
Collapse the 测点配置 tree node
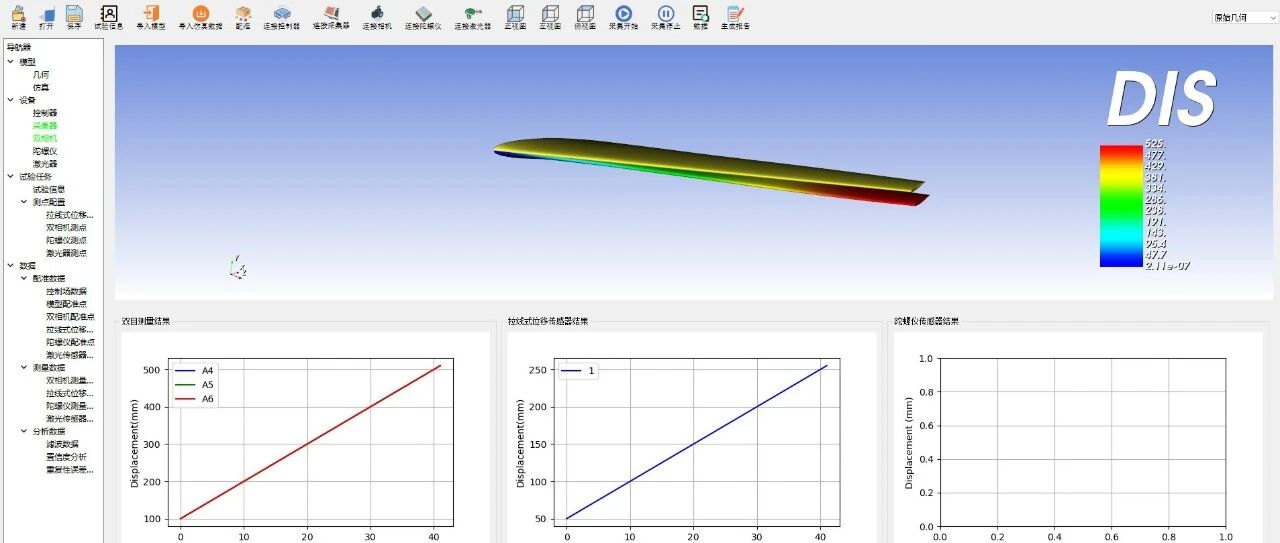[x=24, y=202]
